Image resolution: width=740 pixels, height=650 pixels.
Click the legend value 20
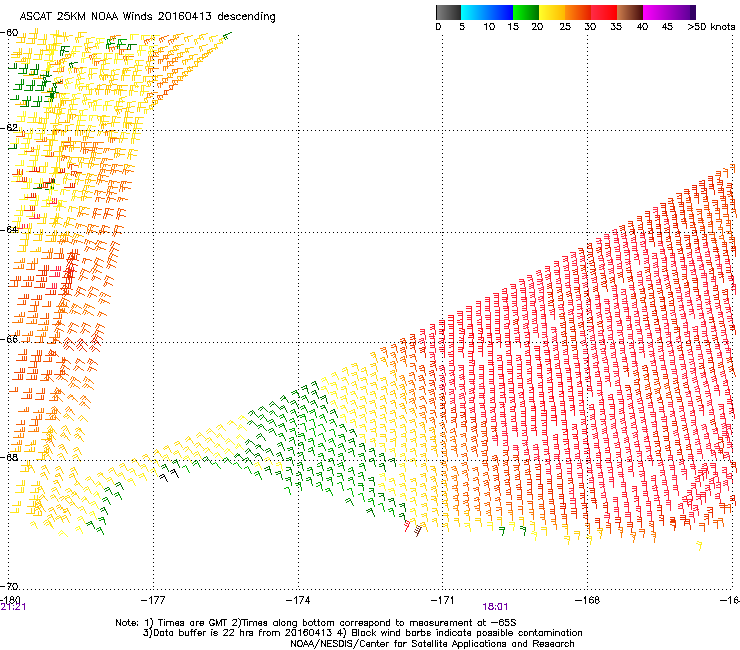pos(537,27)
